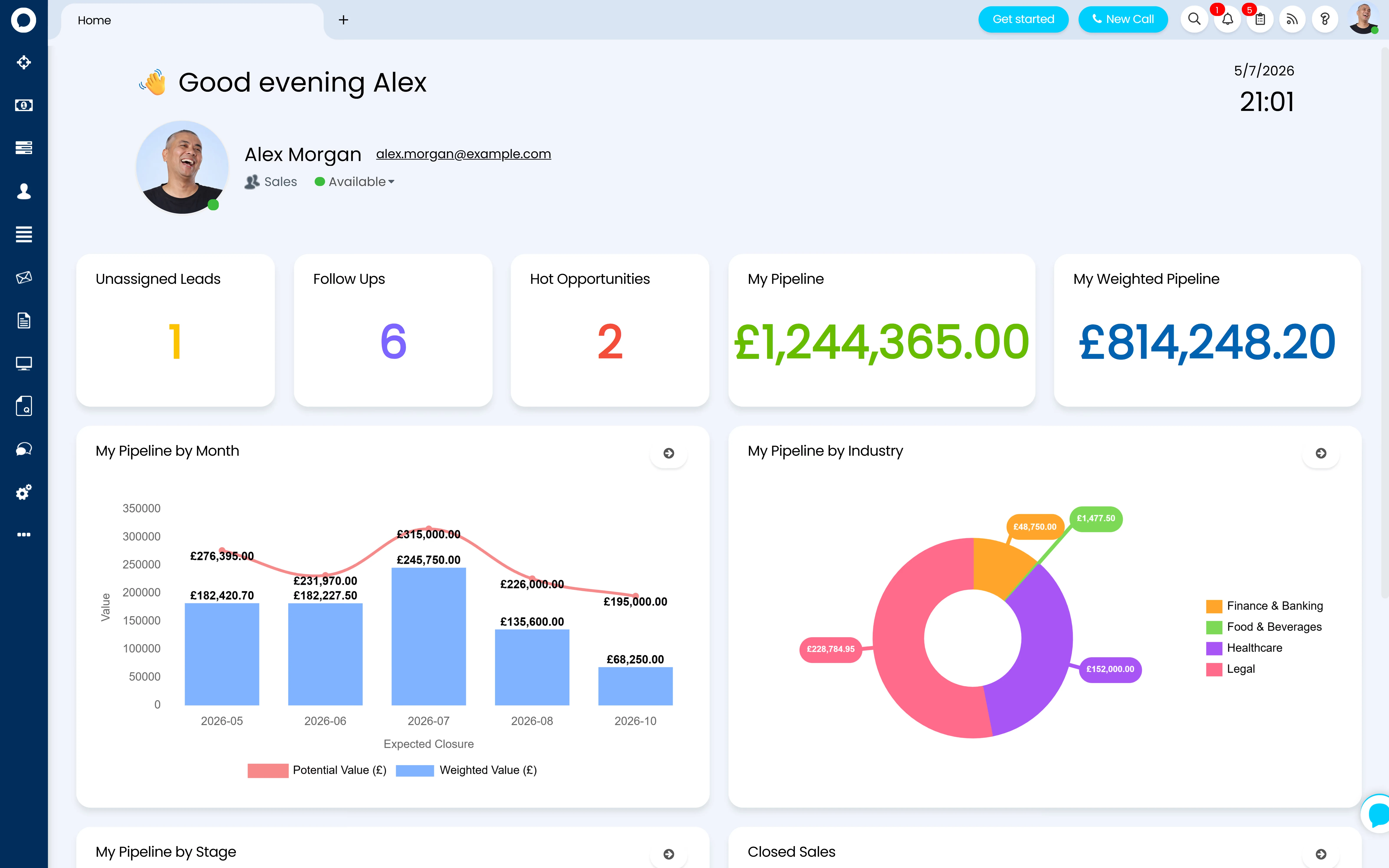Toggle Healthcare legend swatch
Image resolution: width=1389 pixels, height=868 pixels.
click(x=1214, y=648)
